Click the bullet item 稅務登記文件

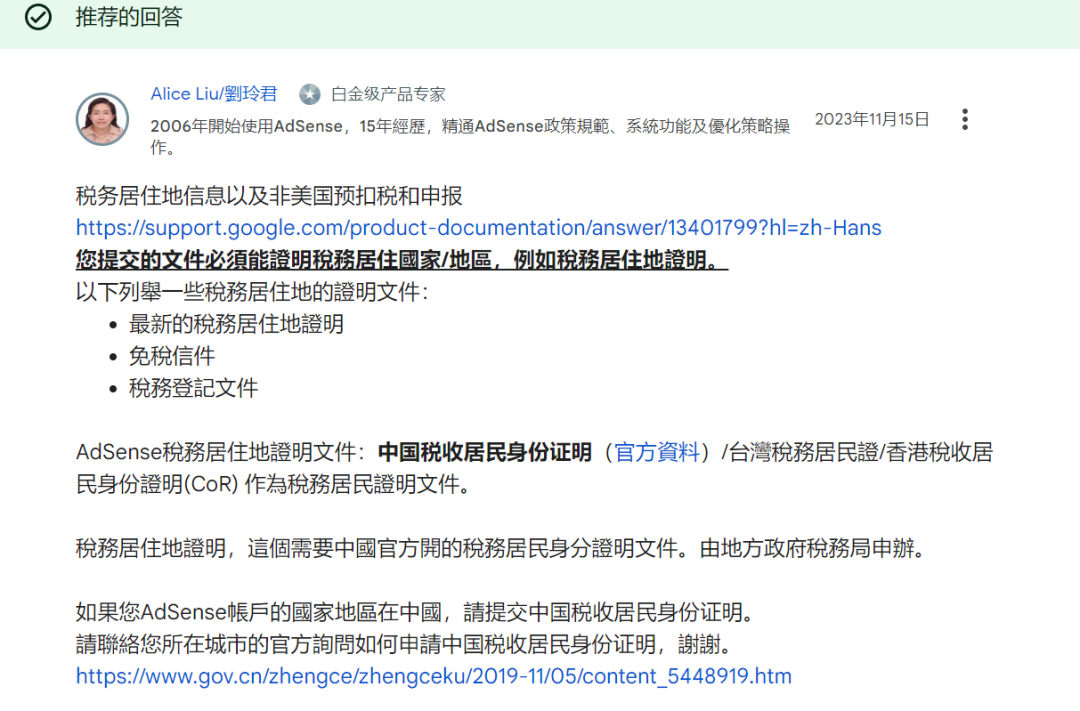194,388
